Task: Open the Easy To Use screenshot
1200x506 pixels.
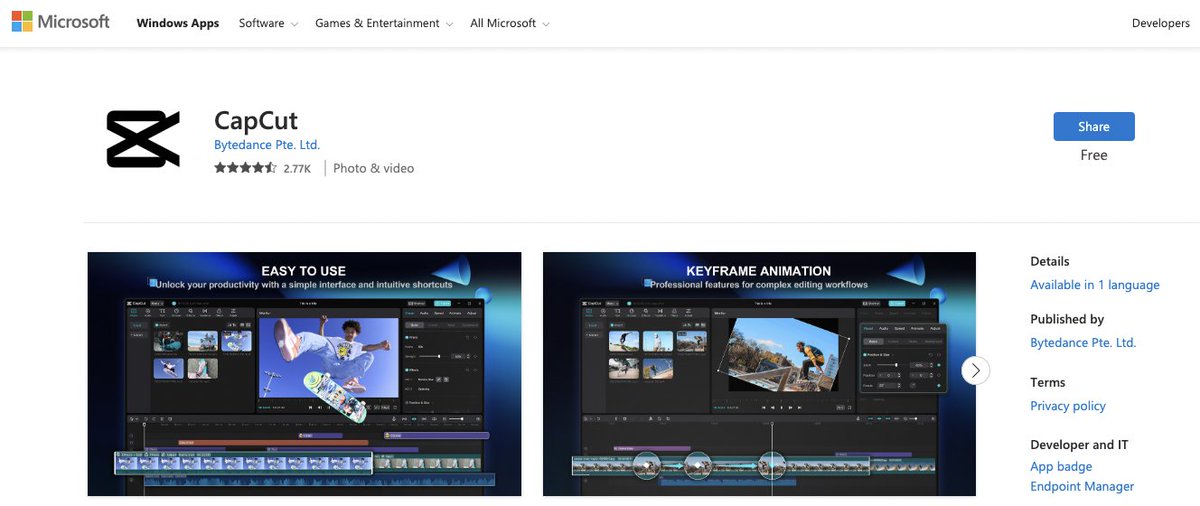Action: [304, 374]
